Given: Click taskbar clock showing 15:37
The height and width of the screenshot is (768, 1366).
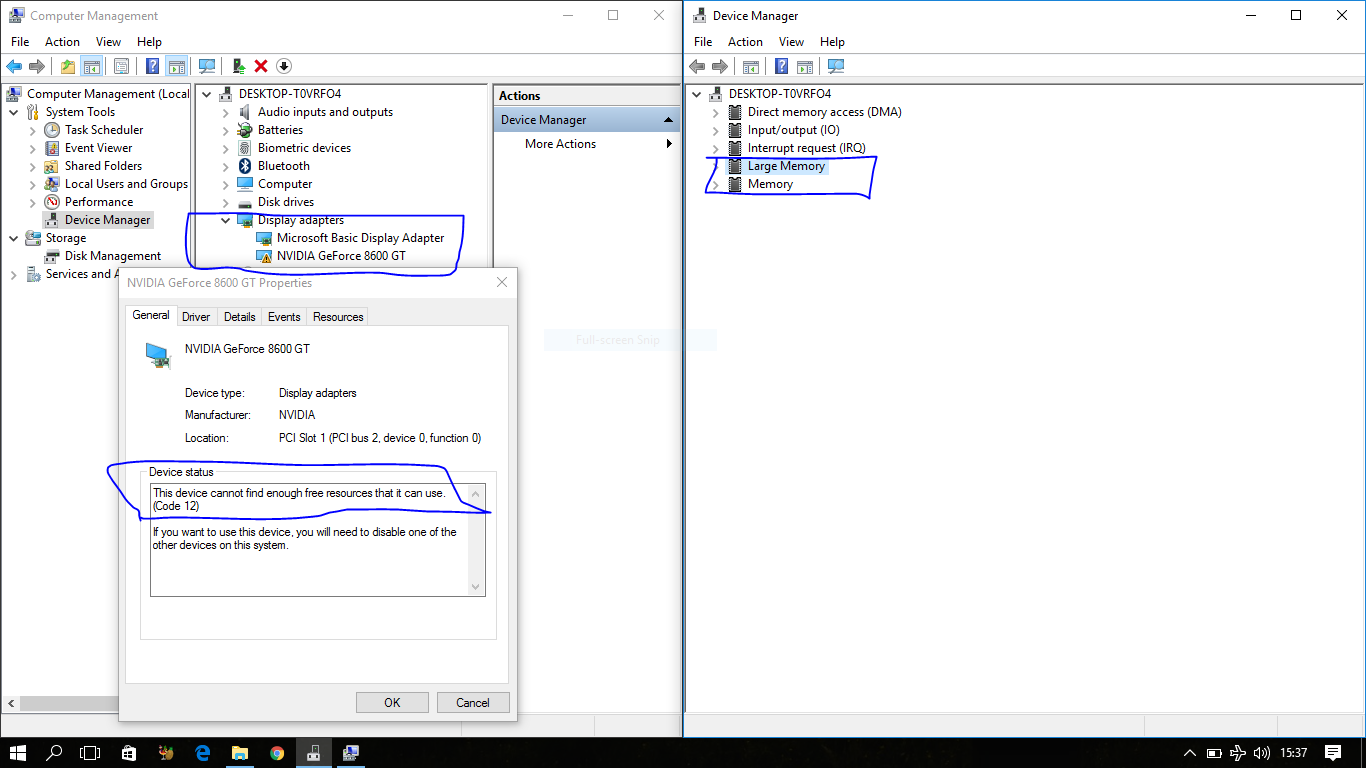Looking at the screenshot, I should (x=1293, y=753).
